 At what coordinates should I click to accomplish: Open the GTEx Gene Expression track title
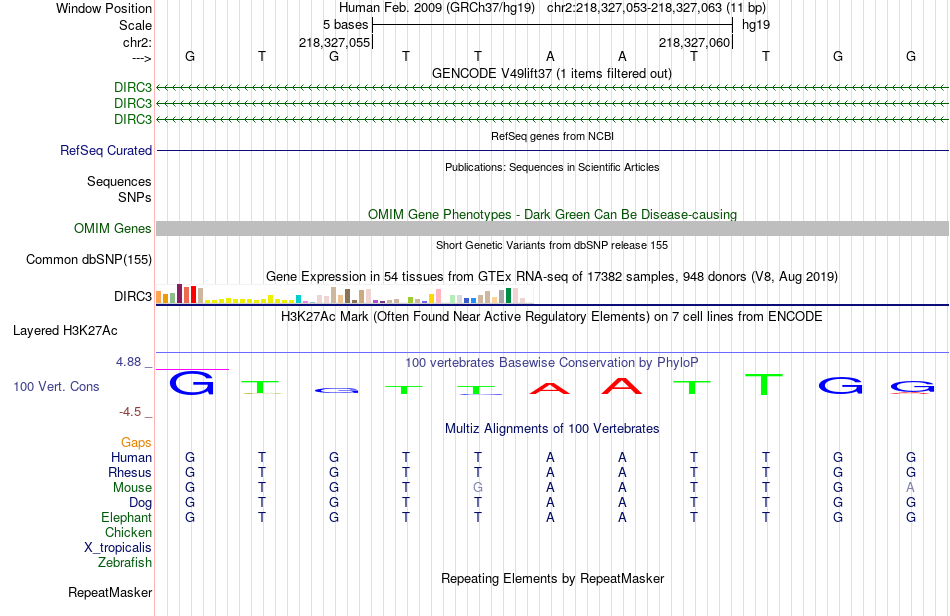(x=552, y=277)
